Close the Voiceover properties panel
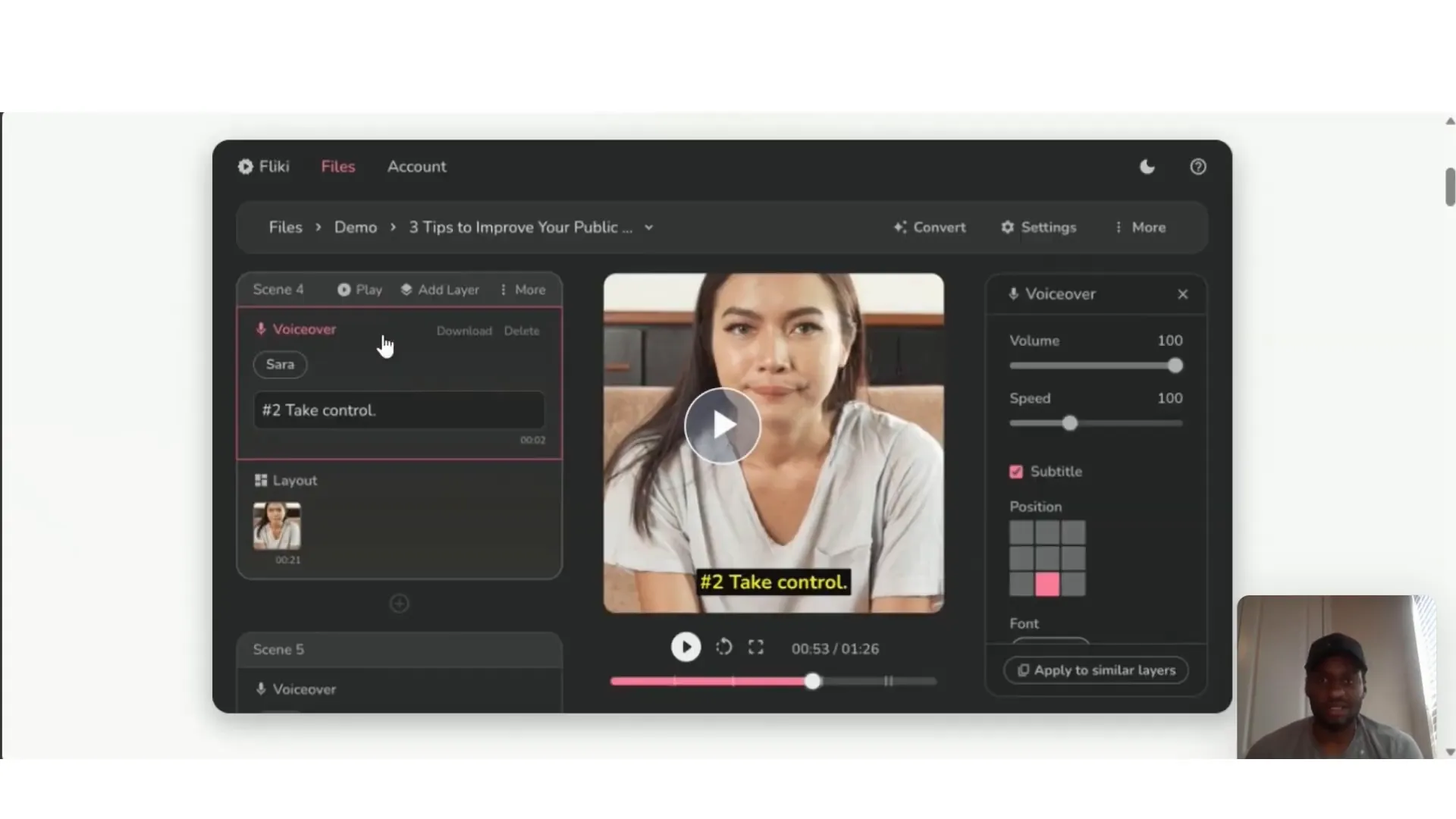Screen dimensions: 1456x819 point(1182,294)
